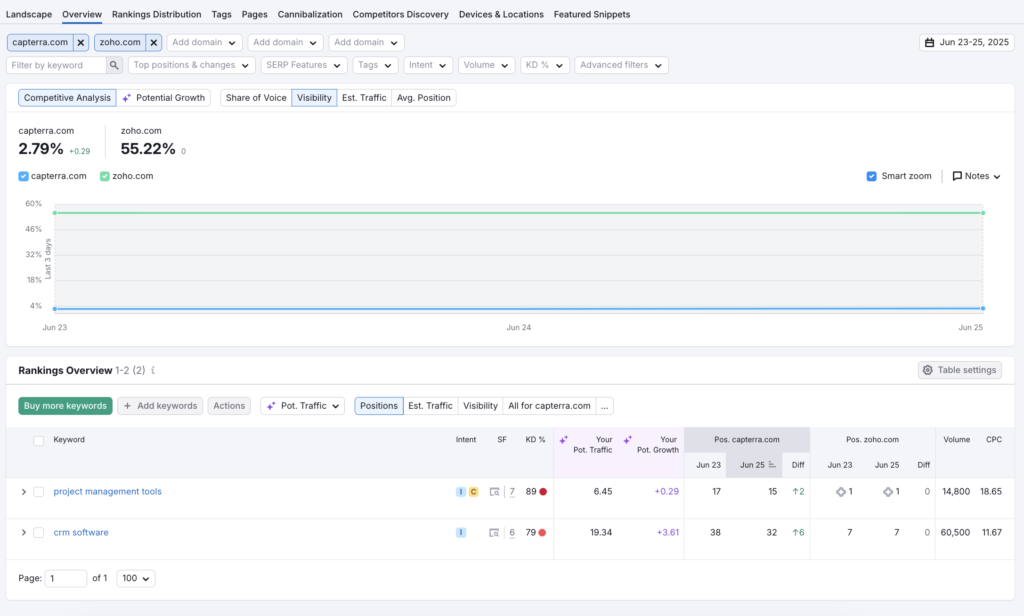The image size is (1024, 616).
Task: Click the sparkle icon beside Potential Growth
Action: pyautogui.click(x=127, y=98)
